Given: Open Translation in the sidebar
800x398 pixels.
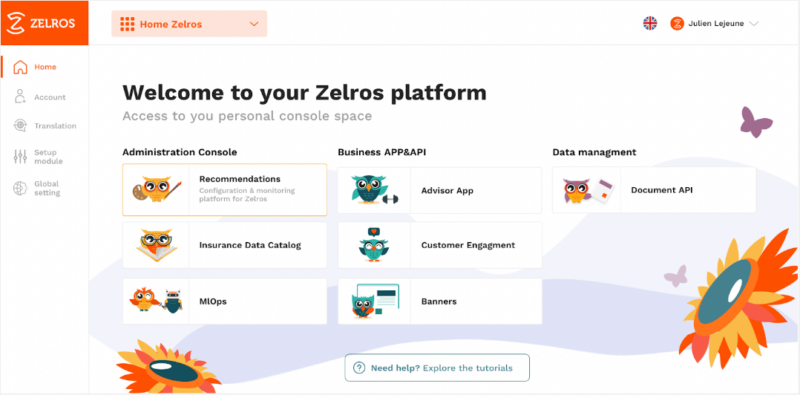Looking at the screenshot, I should click(x=44, y=126).
